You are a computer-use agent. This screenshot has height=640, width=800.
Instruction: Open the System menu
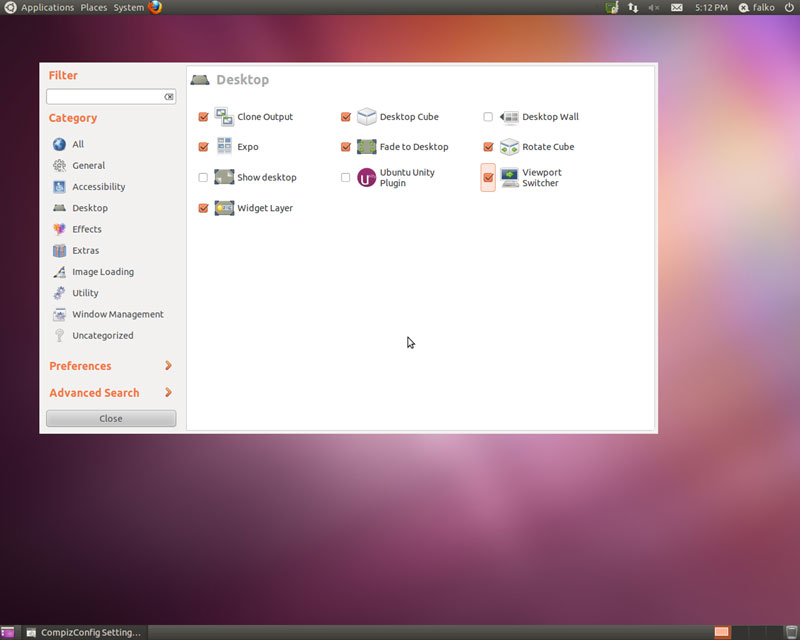pos(129,7)
